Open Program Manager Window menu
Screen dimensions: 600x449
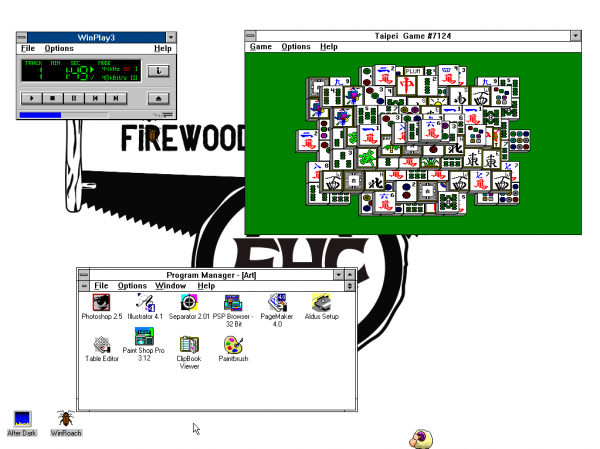(171, 286)
